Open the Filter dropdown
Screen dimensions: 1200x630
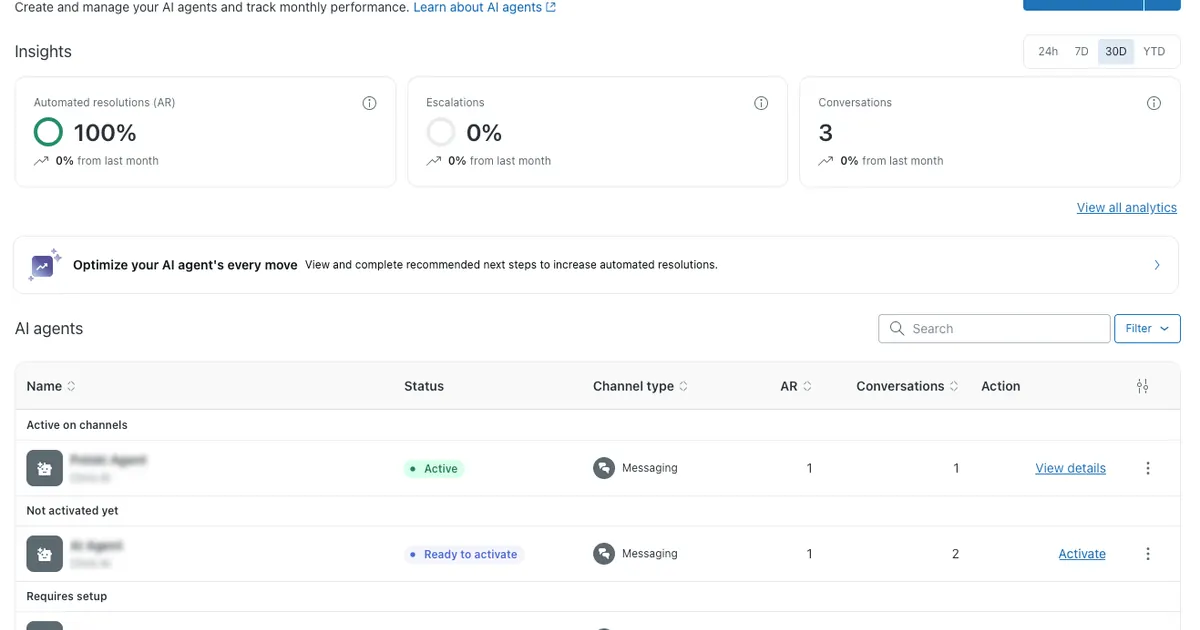coord(1147,328)
